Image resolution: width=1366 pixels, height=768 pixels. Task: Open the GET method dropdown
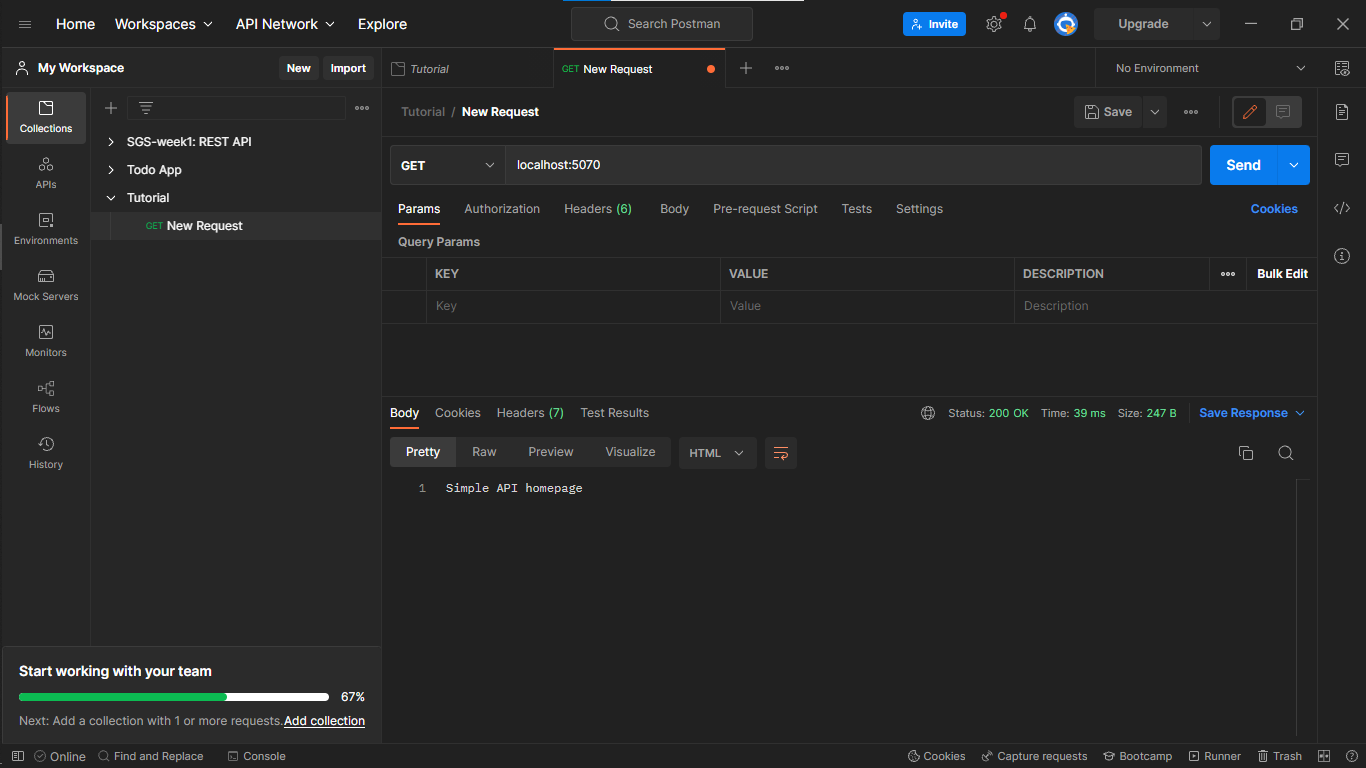click(447, 165)
